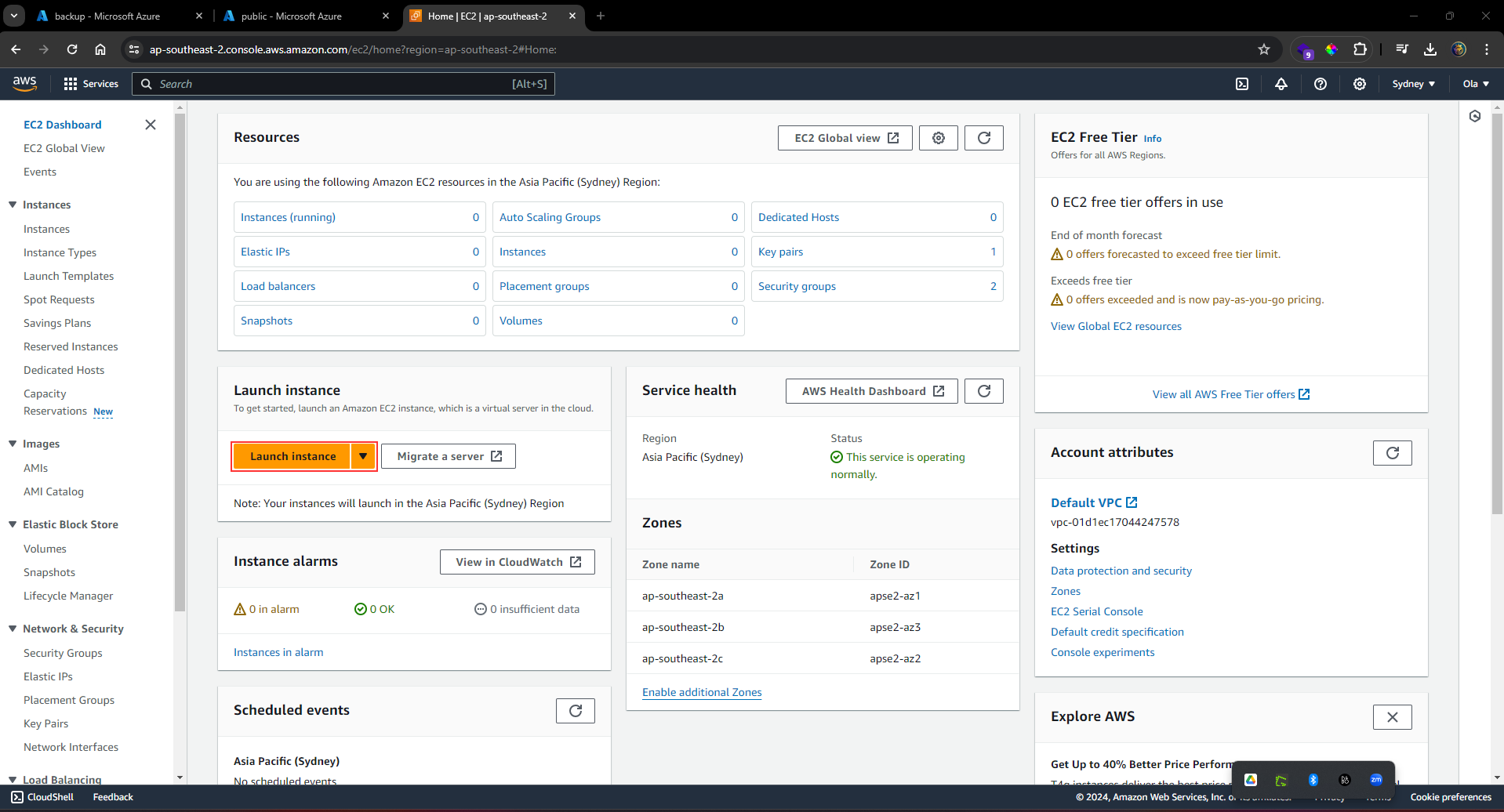The width and height of the screenshot is (1504, 812).
Task: Open Default VPC link
Action: pos(1088,502)
